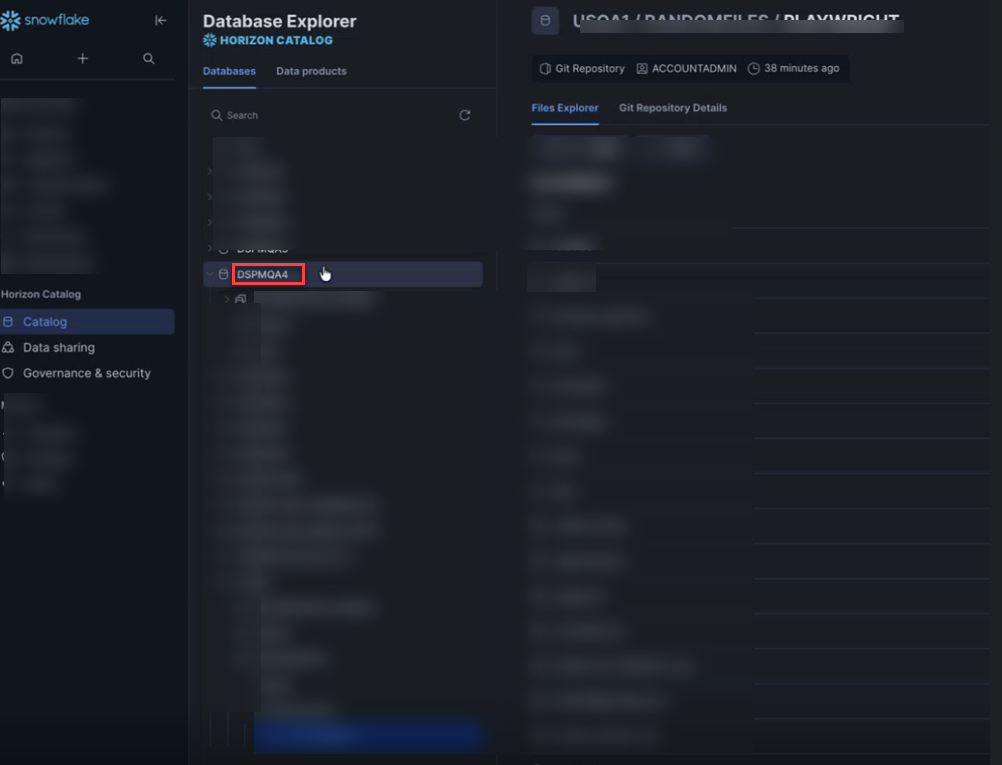Click the database icon beside DSPMQA4
Viewport: 1002px width, 765px height.
(x=223, y=274)
